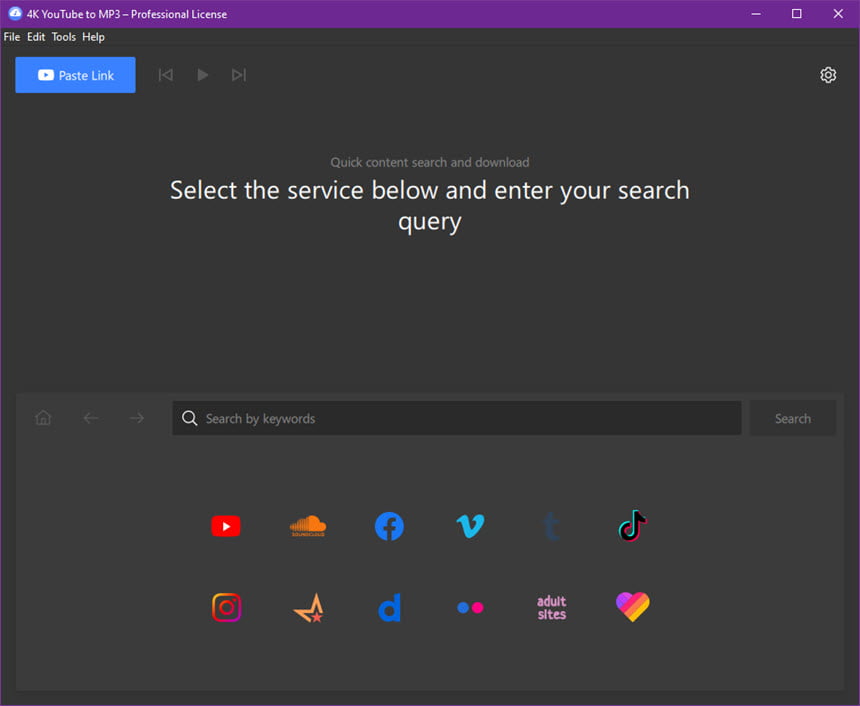This screenshot has height=706, width=860.
Task: Navigate back in the search browser
Action: coord(91,418)
